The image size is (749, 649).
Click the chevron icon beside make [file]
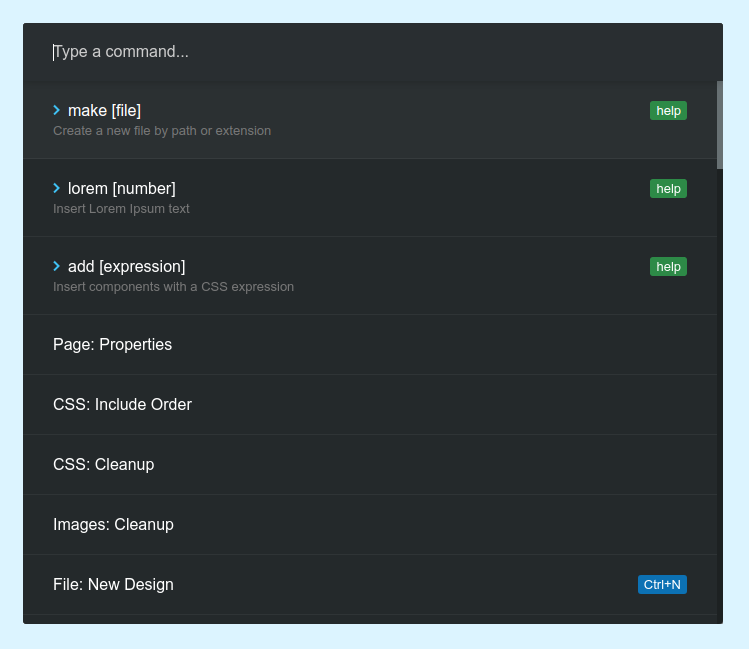click(x=57, y=110)
